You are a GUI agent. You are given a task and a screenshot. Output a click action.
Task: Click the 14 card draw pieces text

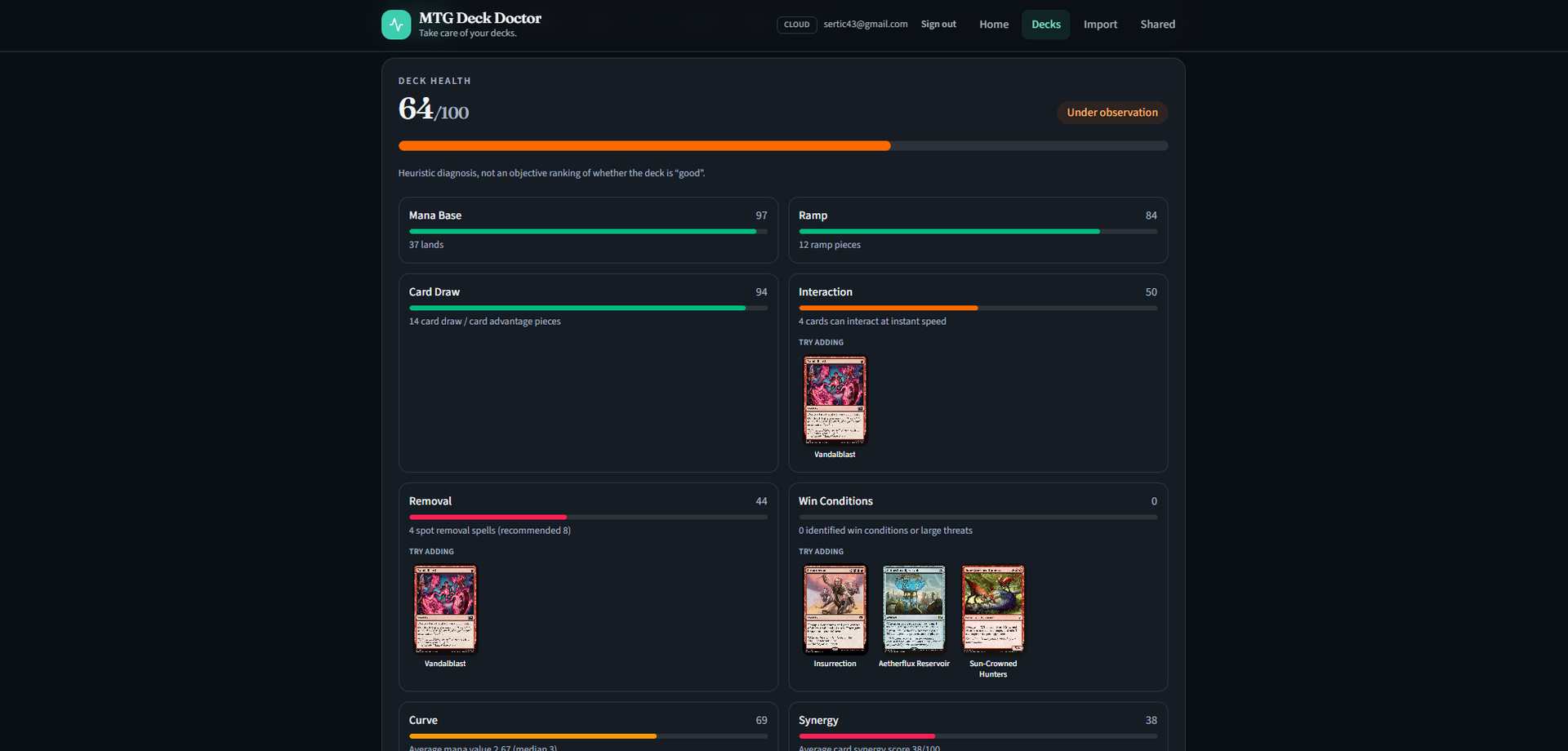[x=485, y=322]
